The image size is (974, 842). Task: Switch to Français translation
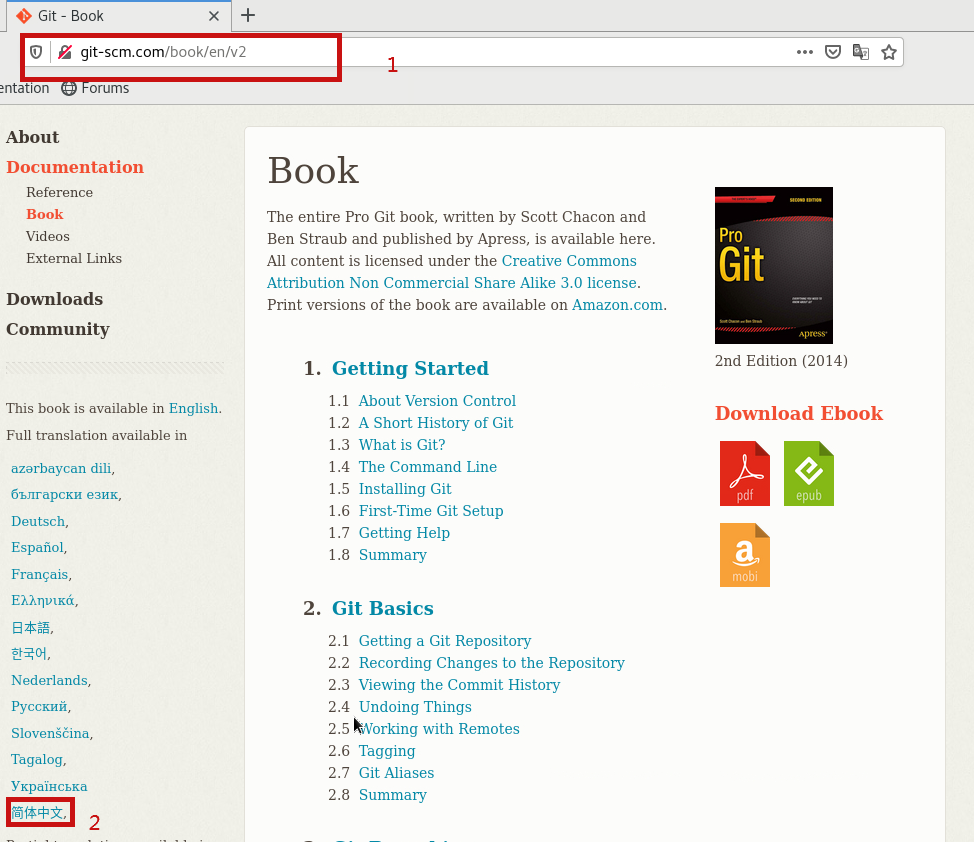coord(40,574)
